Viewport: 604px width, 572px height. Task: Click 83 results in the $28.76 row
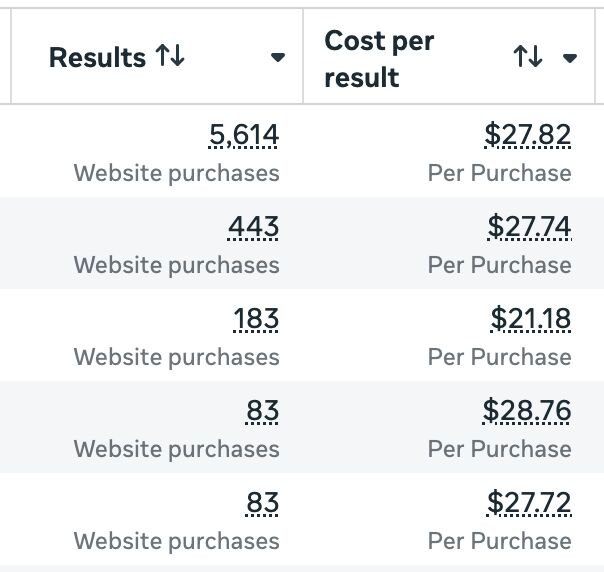tap(262, 411)
